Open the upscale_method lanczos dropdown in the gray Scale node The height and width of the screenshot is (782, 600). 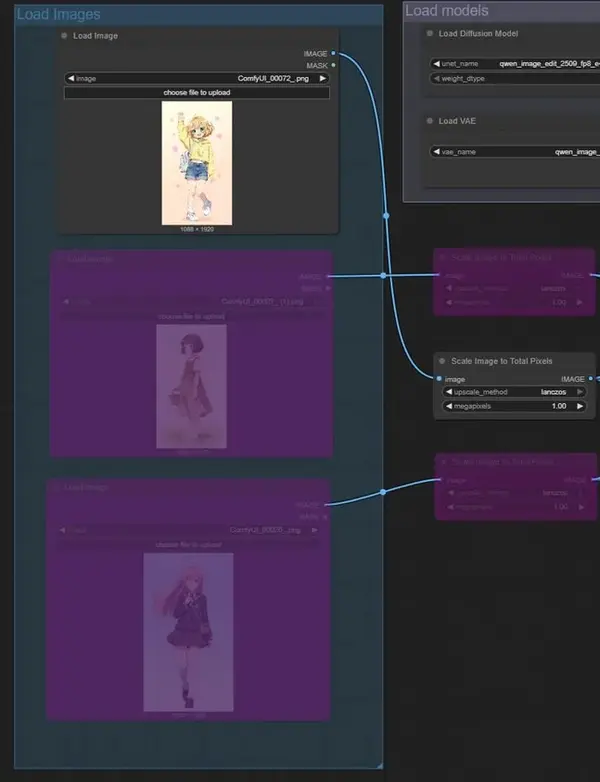click(514, 392)
